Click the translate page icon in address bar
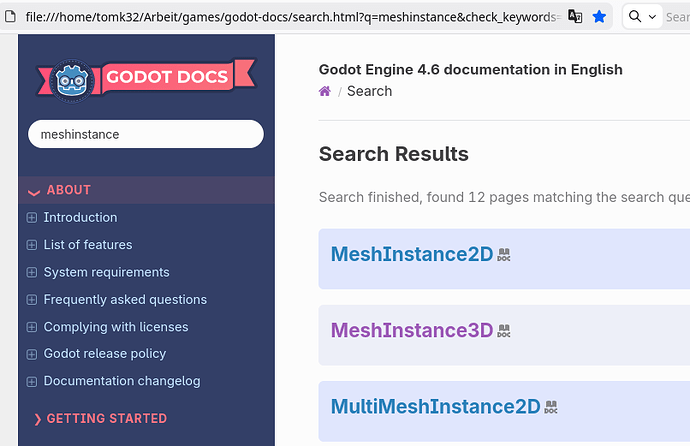 (x=575, y=17)
